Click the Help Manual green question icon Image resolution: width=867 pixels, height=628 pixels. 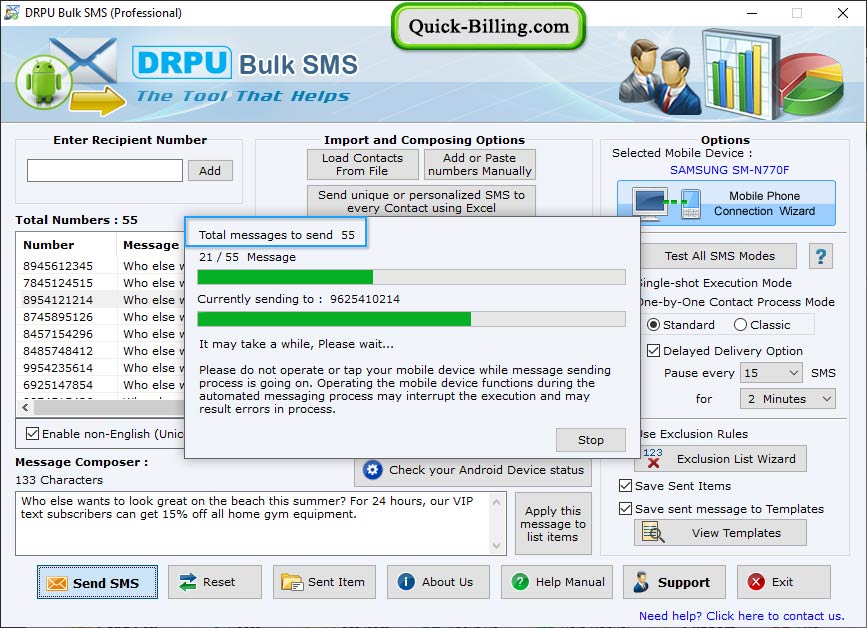[x=520, y=582]
